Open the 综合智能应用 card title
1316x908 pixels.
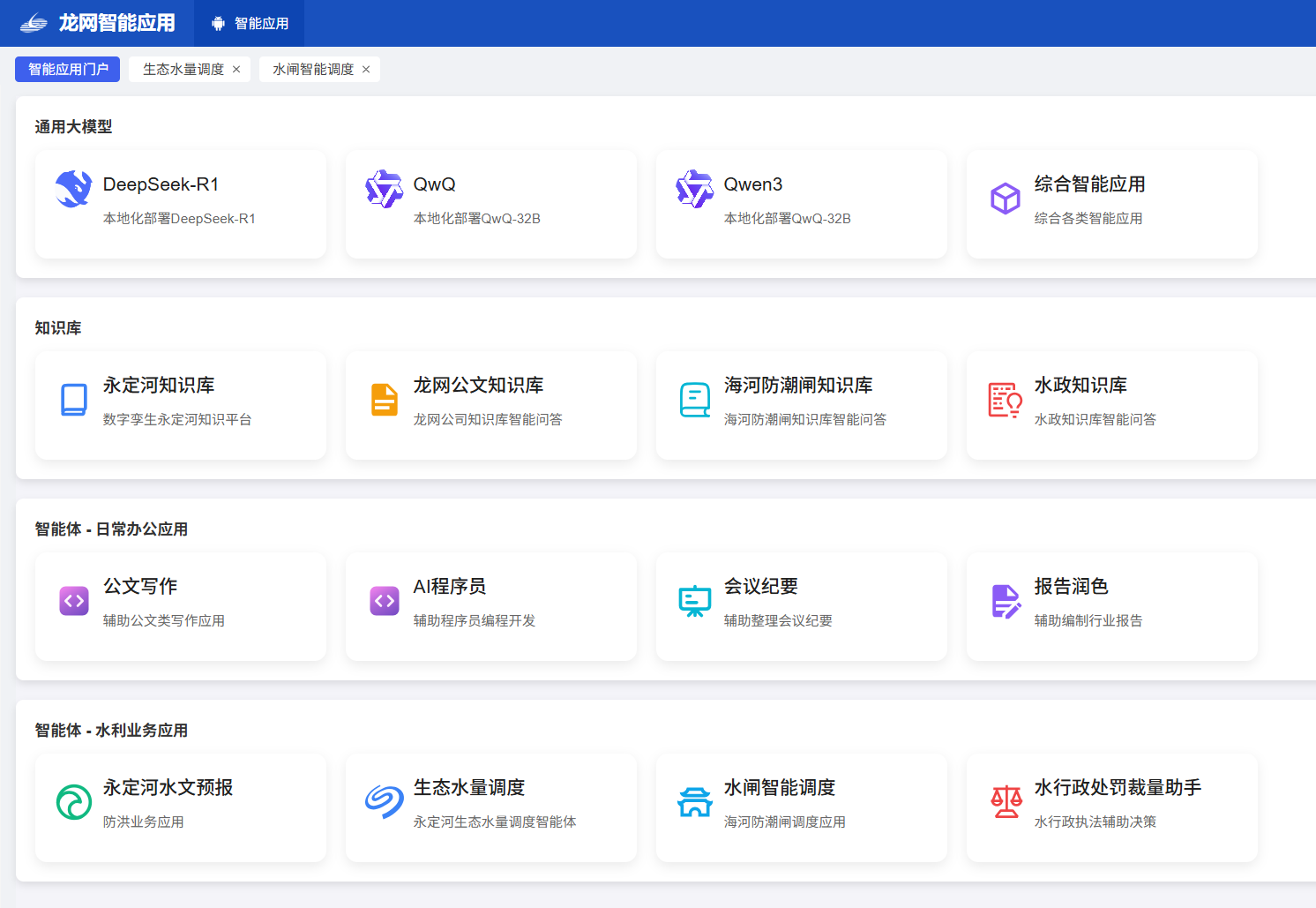pyautogui.click(x=1090, y=184)
